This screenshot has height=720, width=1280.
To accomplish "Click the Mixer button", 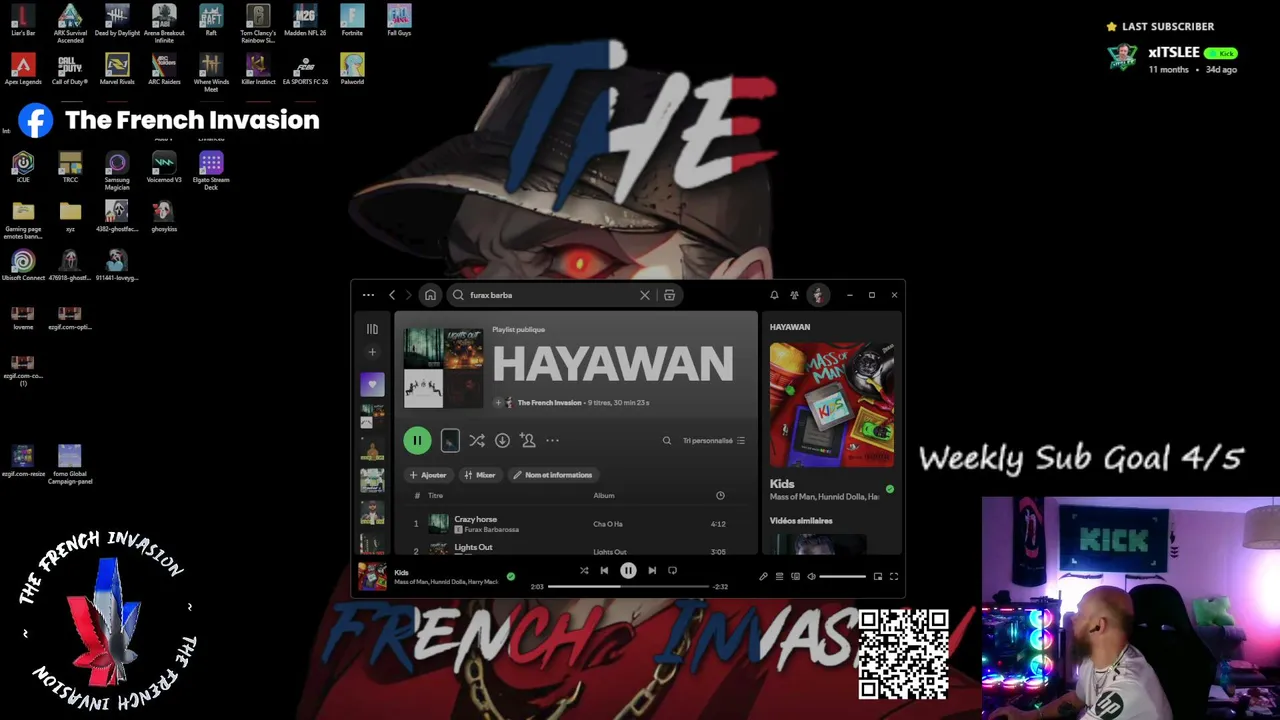I will pyautogui.click(x=480, y=475).
